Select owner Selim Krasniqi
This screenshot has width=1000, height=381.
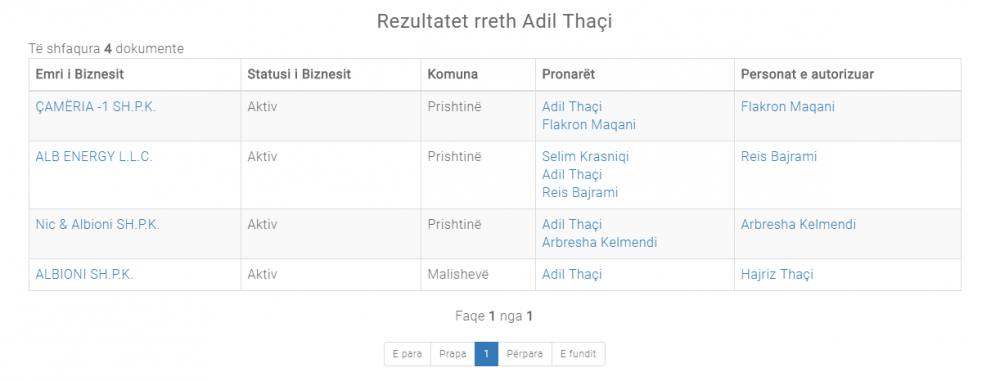click(585, 157)
